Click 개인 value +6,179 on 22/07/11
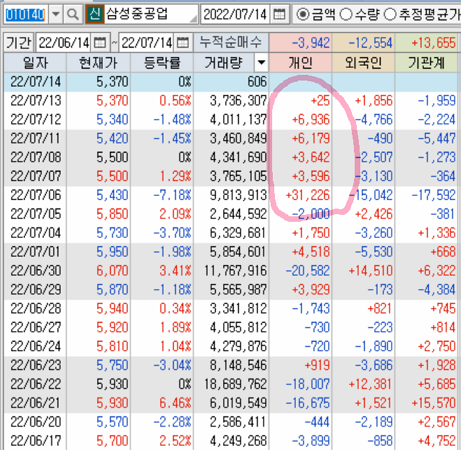 point(311,138)
